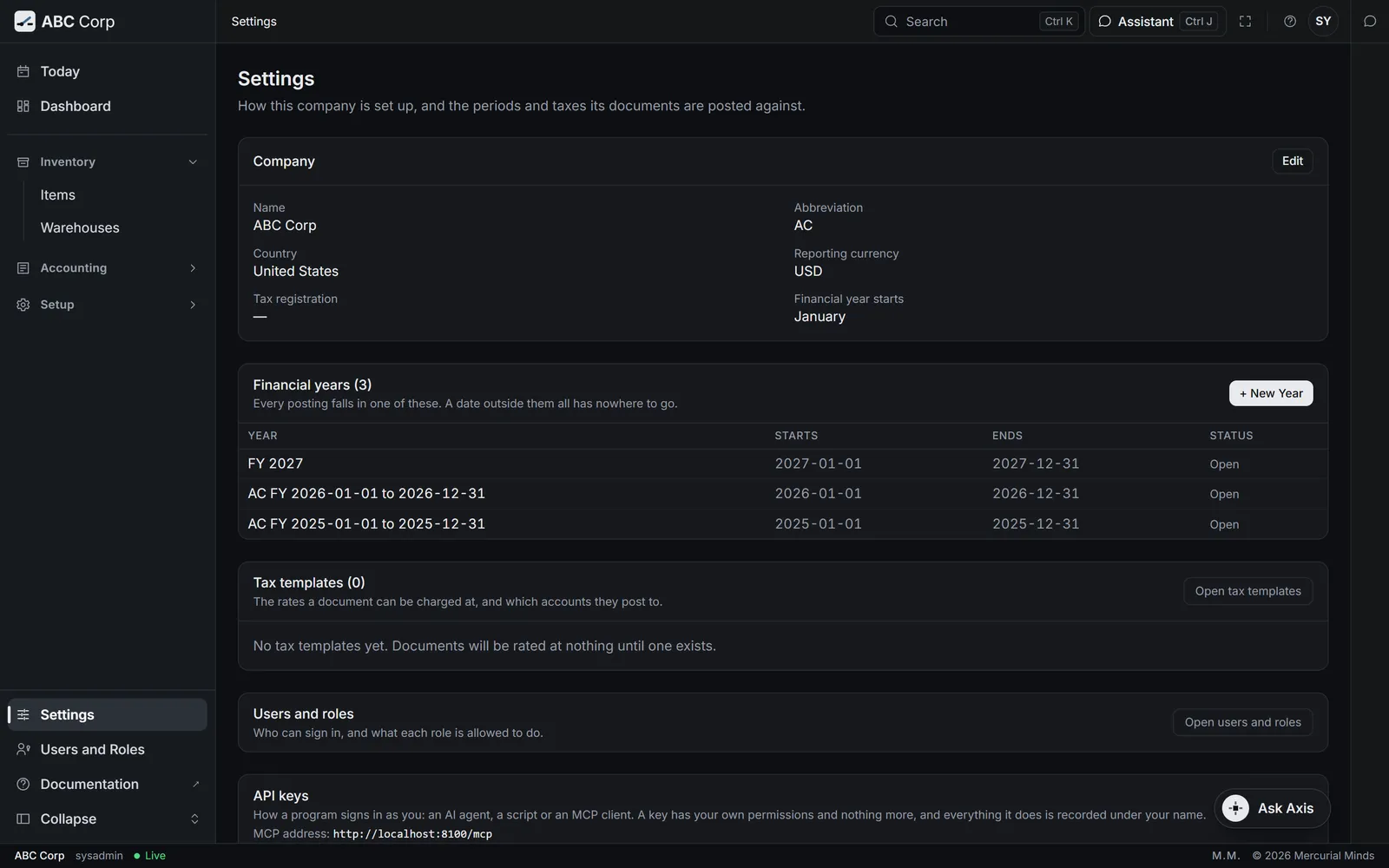Collapse the Inventory section chevron
Screen dimensions: 1389x868
pyautogui.click(x=193, y=162)
